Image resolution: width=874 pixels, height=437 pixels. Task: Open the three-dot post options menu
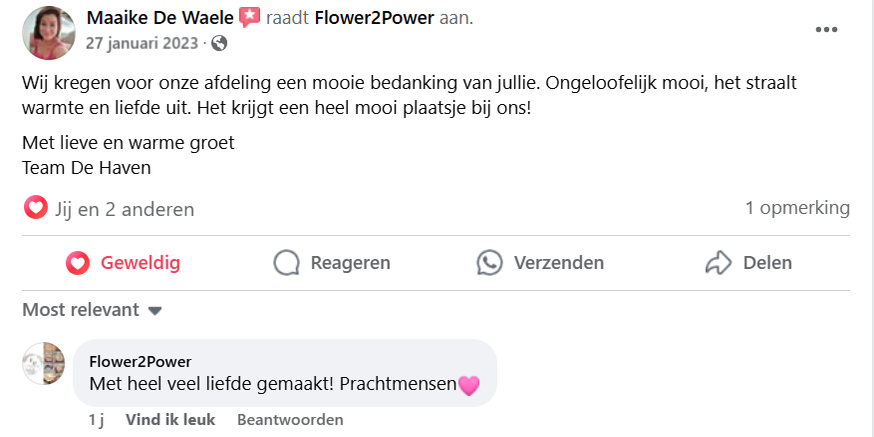coord(826,29)
